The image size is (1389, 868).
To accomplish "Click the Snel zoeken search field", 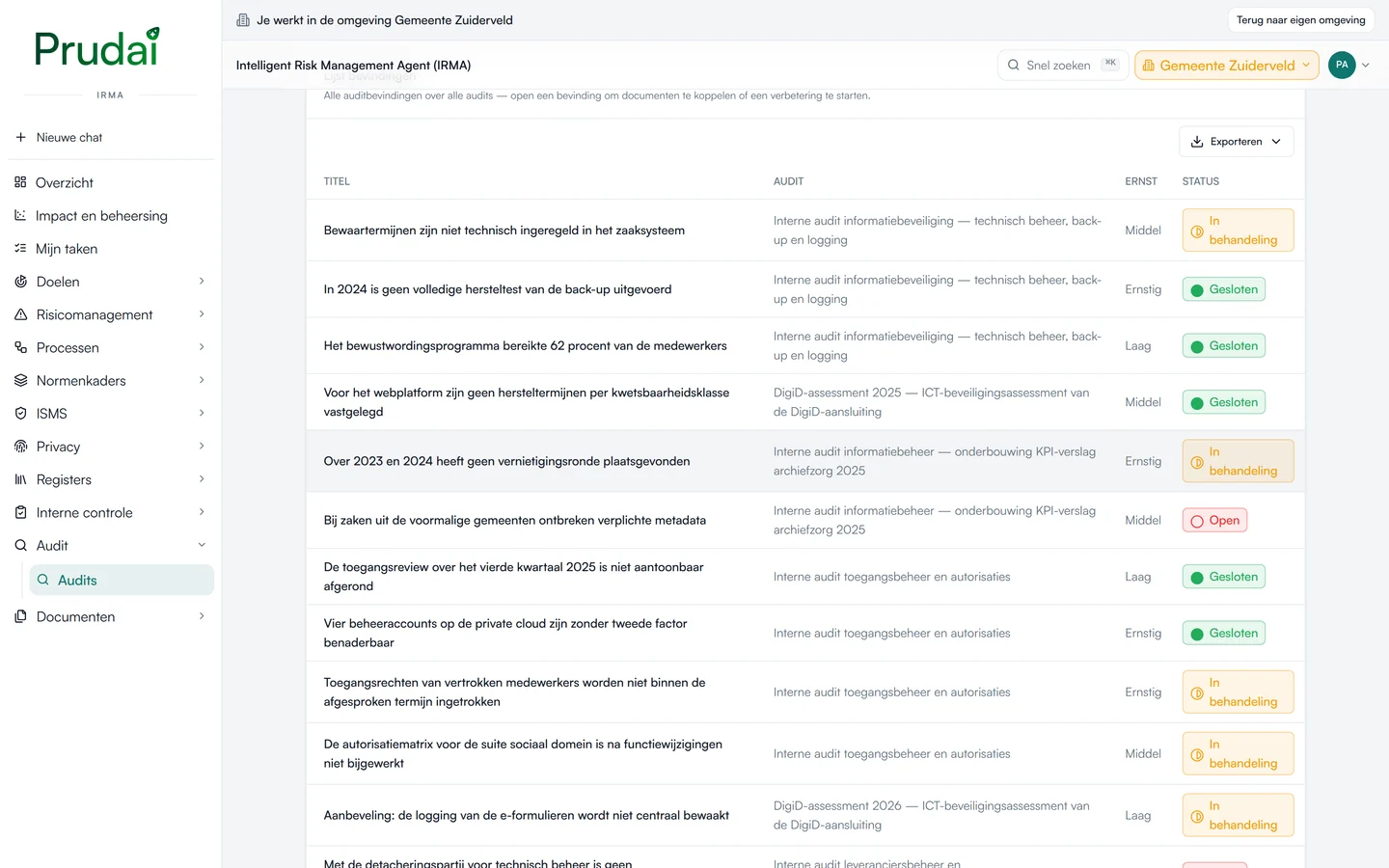I will point(1063,66).
